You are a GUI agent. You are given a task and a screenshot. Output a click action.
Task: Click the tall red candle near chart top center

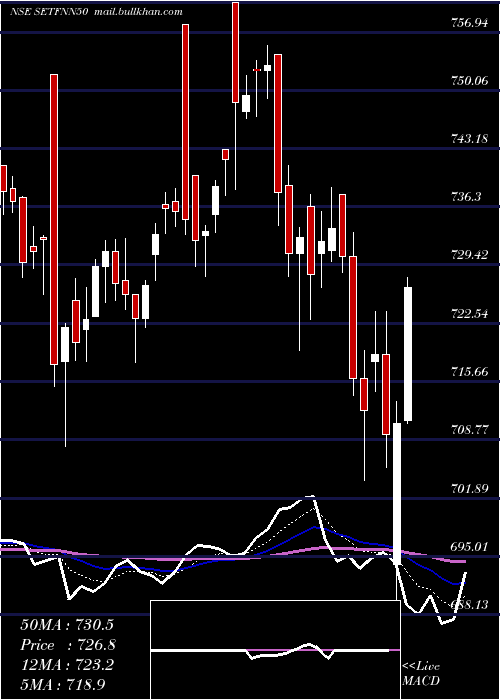point(235,52)
